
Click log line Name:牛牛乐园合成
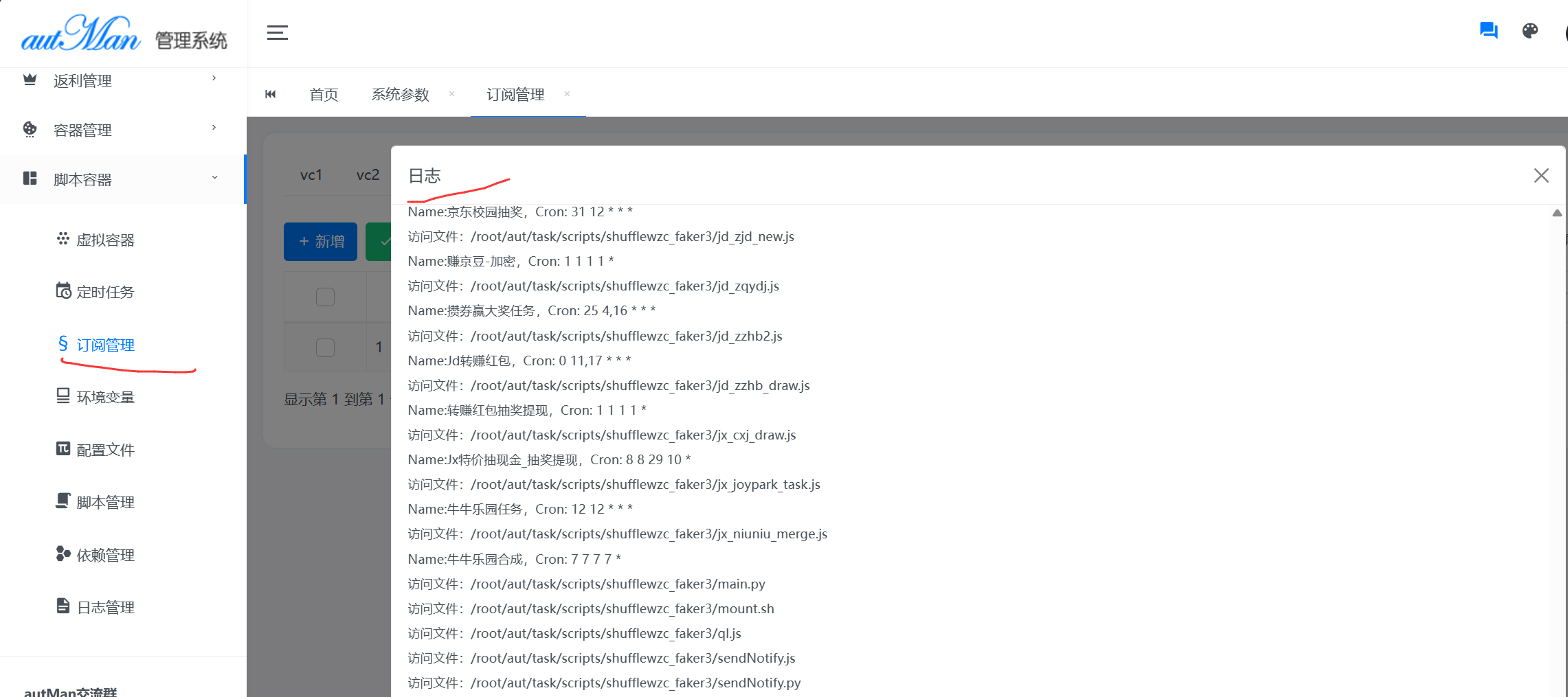tap(515, 560)
